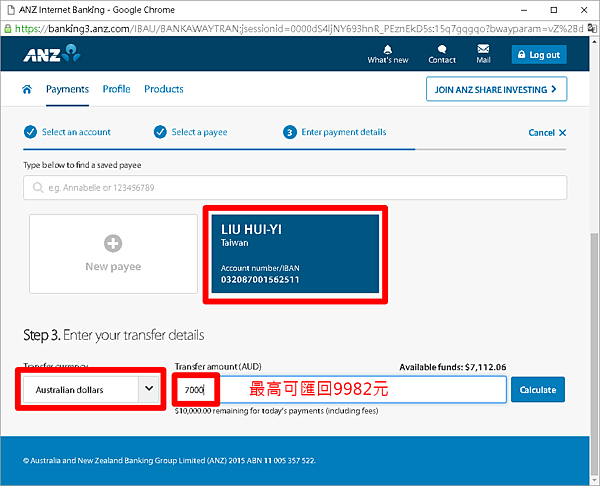Maximize the Chrome window

tap(554, 10)
